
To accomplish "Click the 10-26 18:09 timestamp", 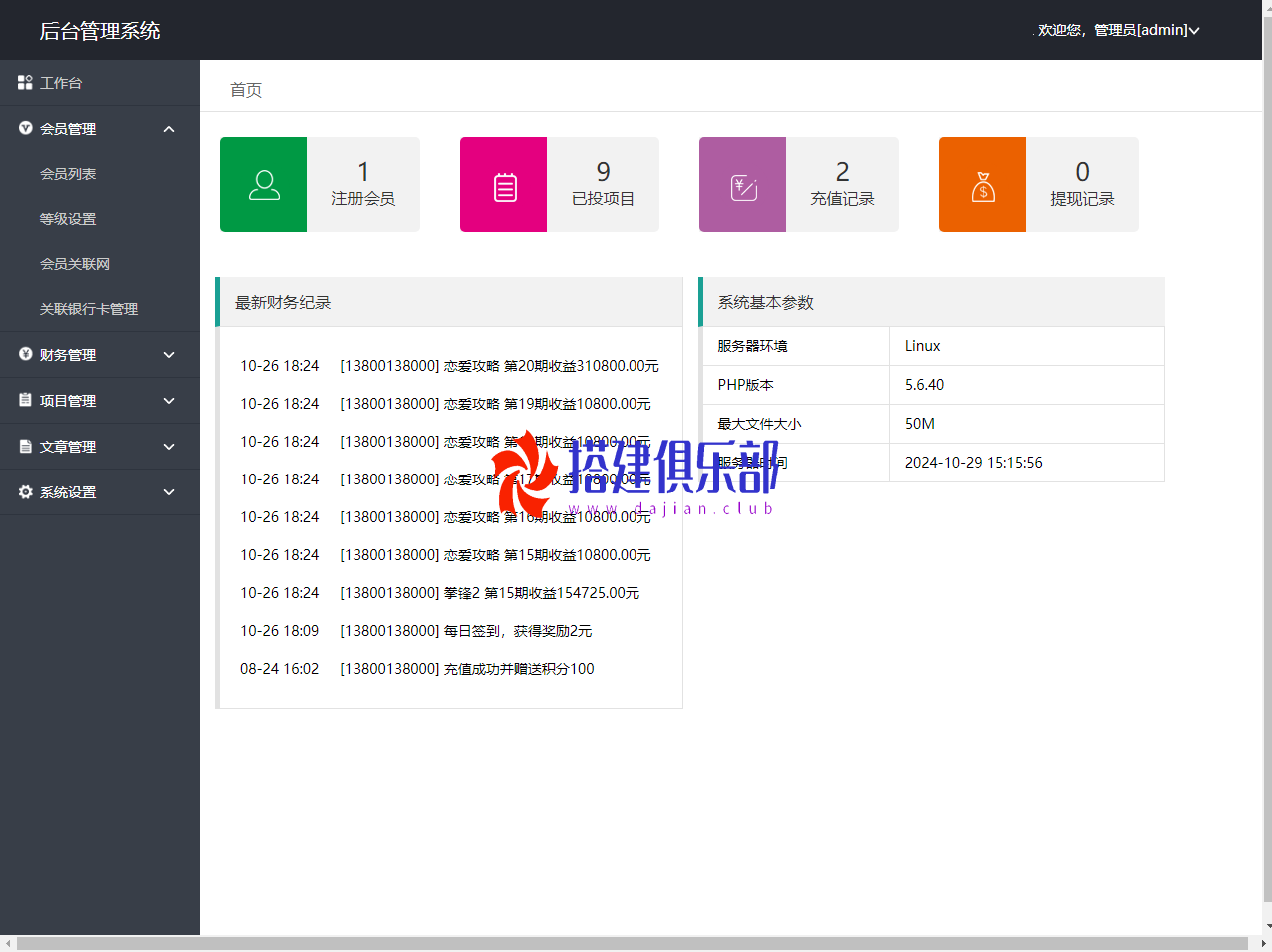I will point(280,631).
